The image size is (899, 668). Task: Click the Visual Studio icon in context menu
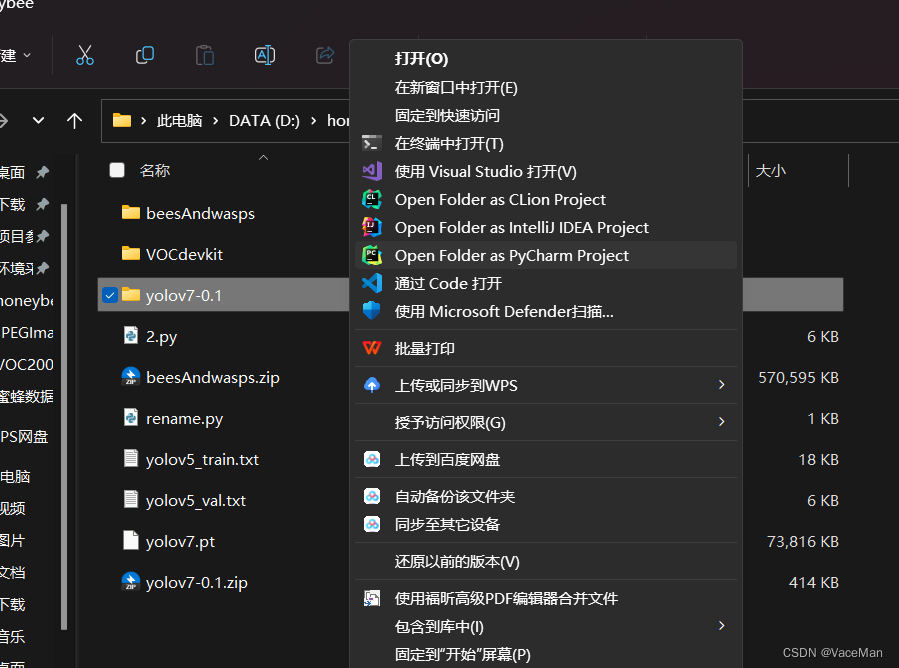[372, 171]
